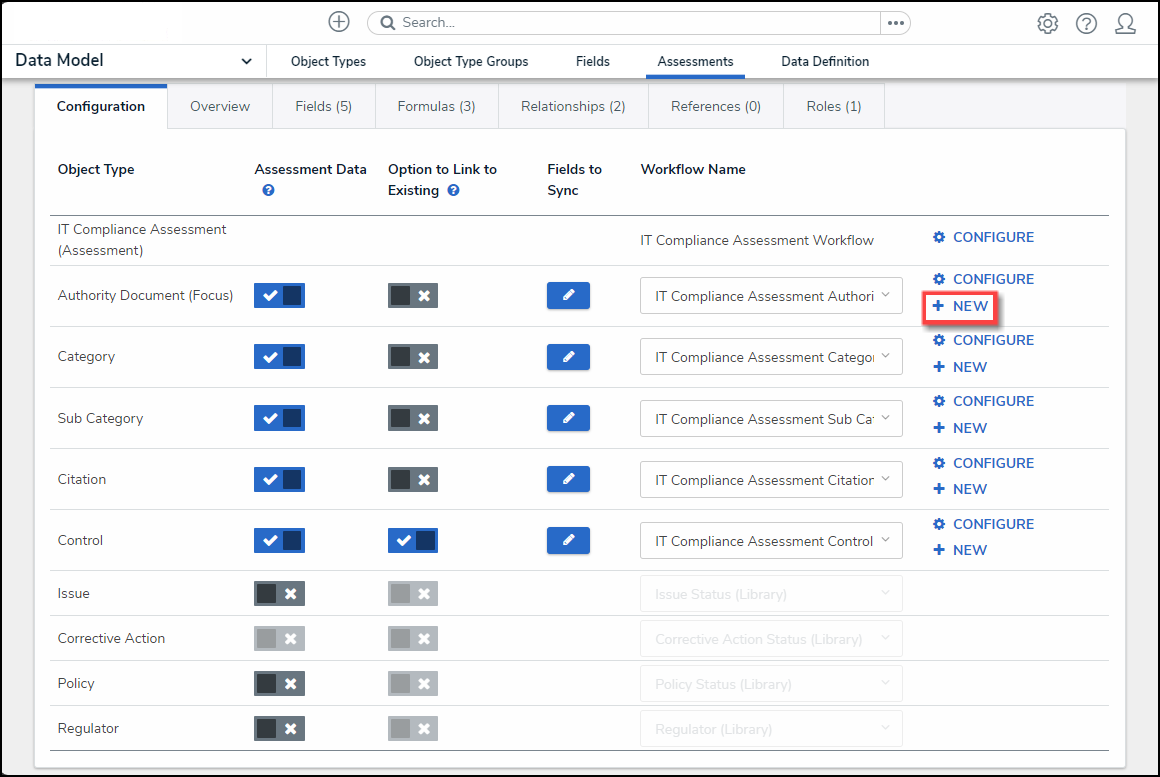Toggle Assessment Data for Category
The height and width of the screenshot is (777, 1160).
[x=279, y=357]
